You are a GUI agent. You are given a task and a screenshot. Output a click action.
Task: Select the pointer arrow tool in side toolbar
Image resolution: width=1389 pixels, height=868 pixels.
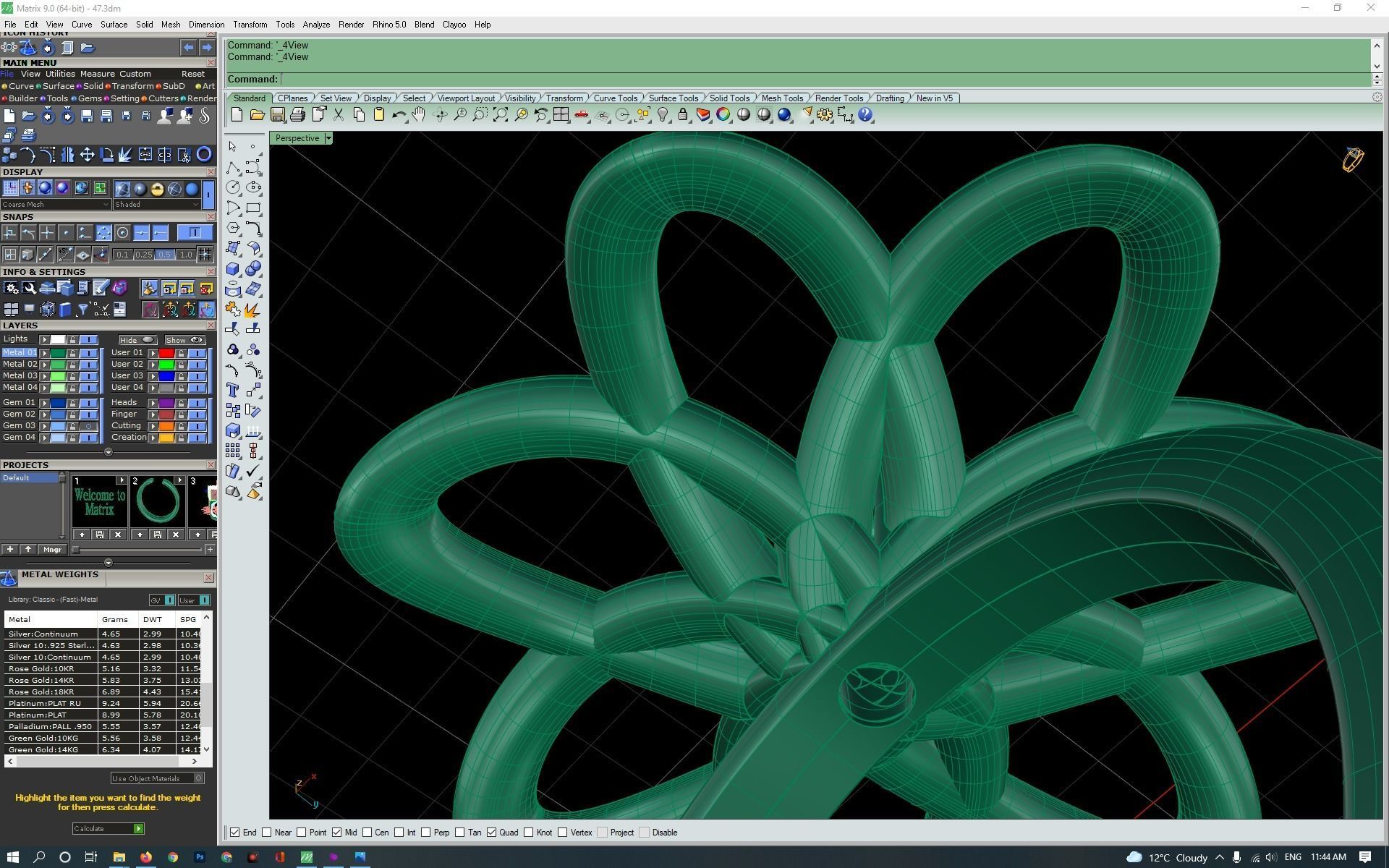pyautogui.click(x=232, y=147)
